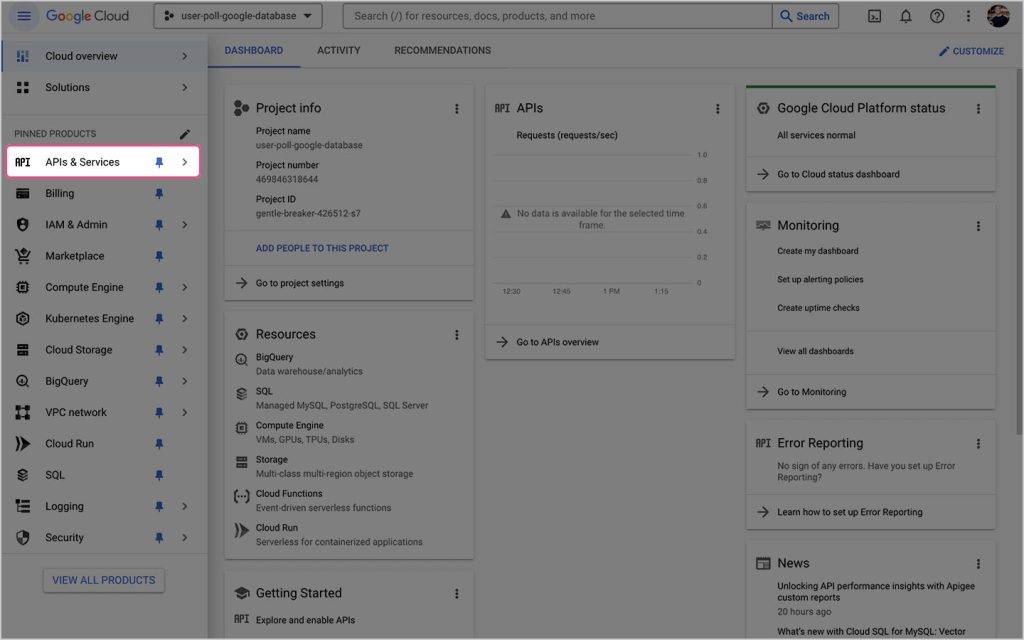This screenshot has width=1024, height=640.
Task: Switch to the Recommendations tab
Action: click(442, 51)
